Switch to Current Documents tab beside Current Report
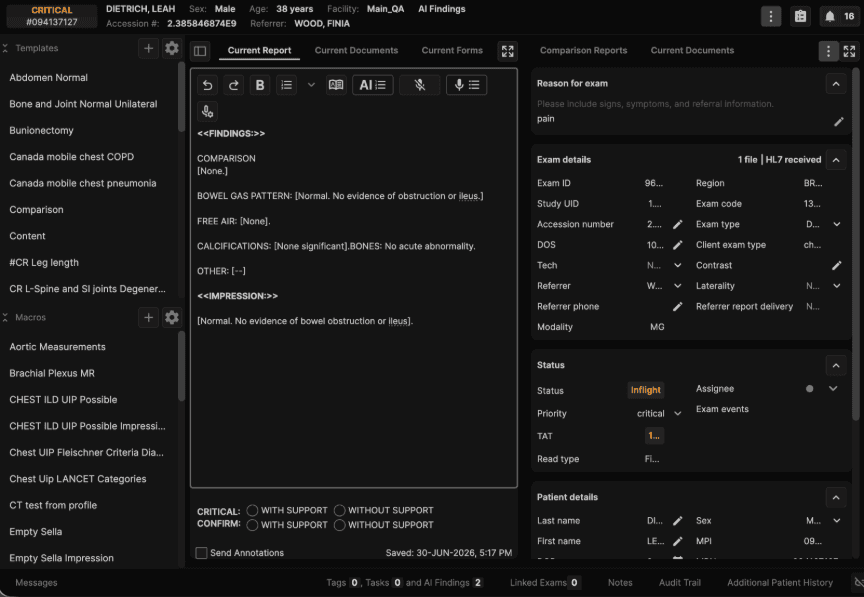864x597 pixels. [356, 50]
